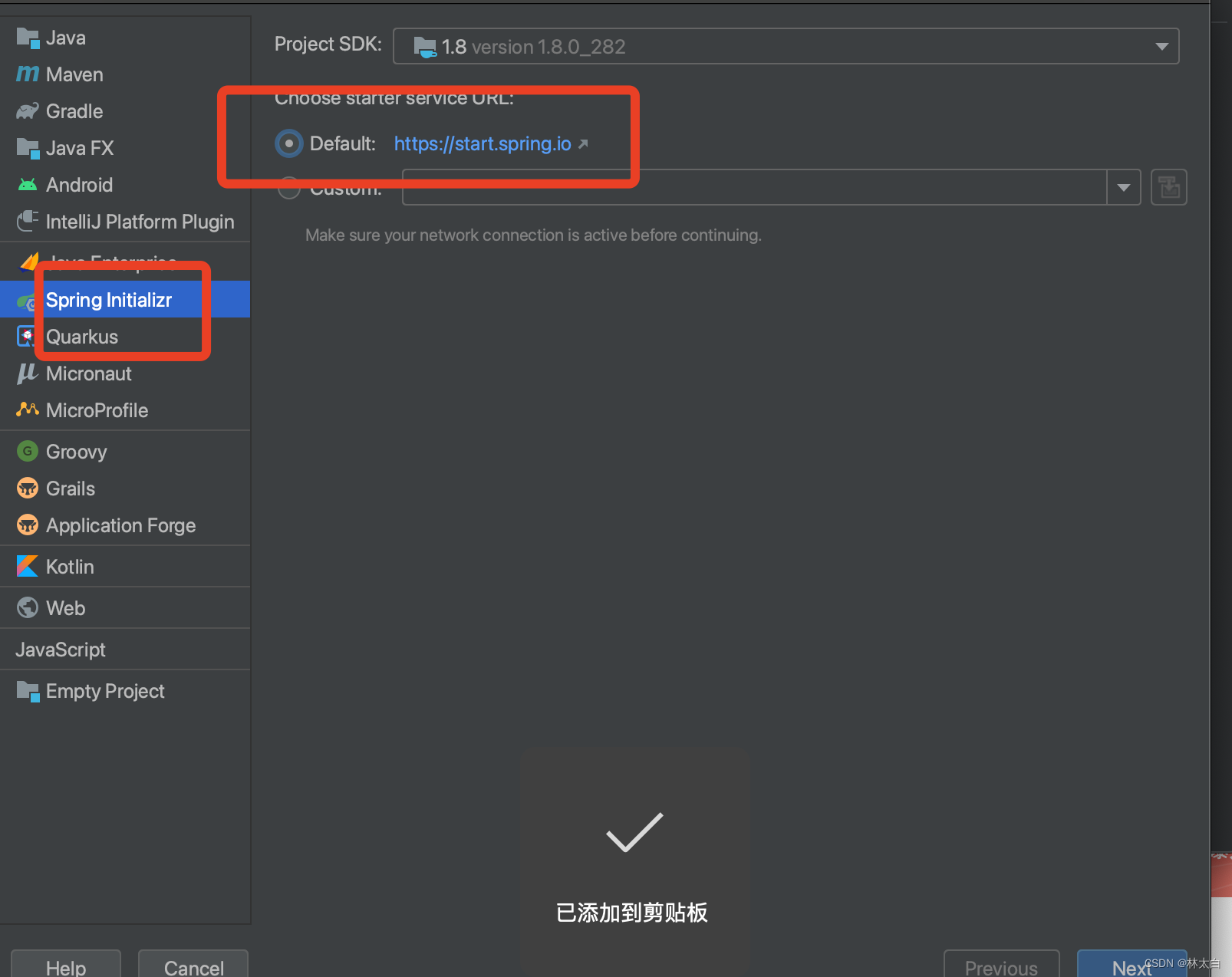
Task: Click the Web globe icon
Action: 28,607
